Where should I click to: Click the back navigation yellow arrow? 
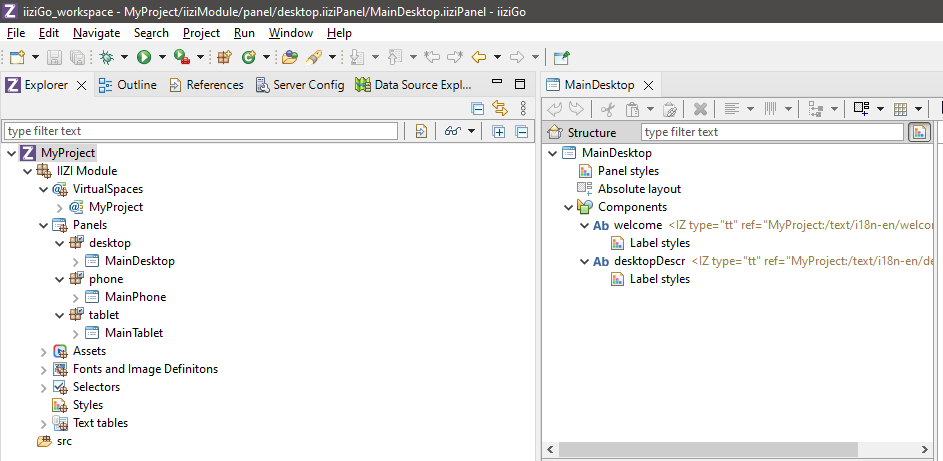click(x=479, y=58)
